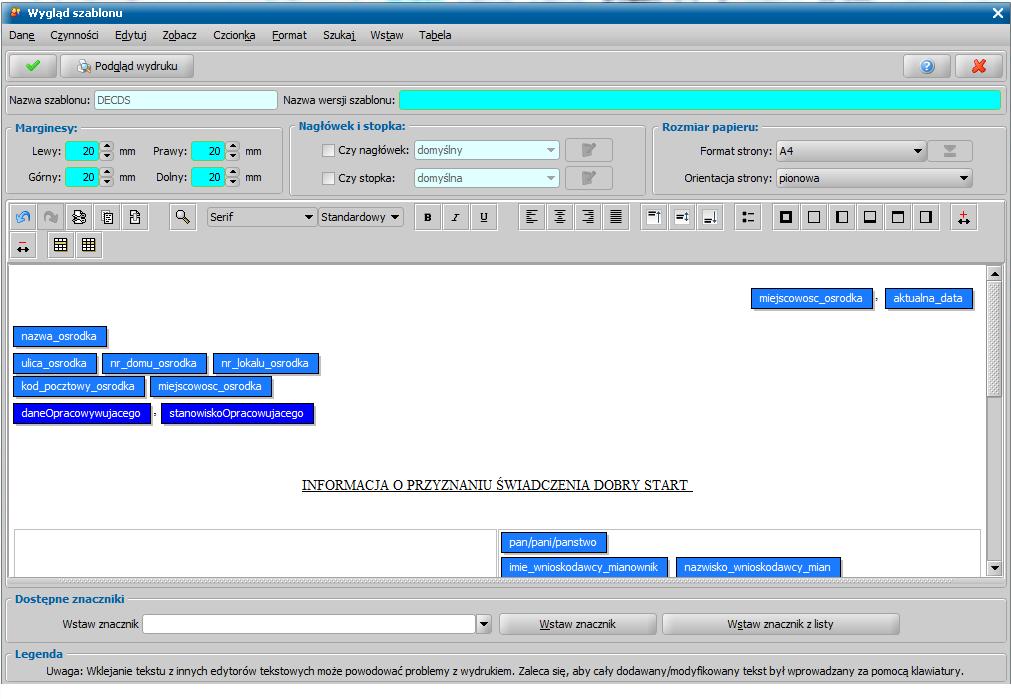Click the bottom vertical alignment icon
The height and width of the screenshot is (699, 1011).
coord(710,217)
